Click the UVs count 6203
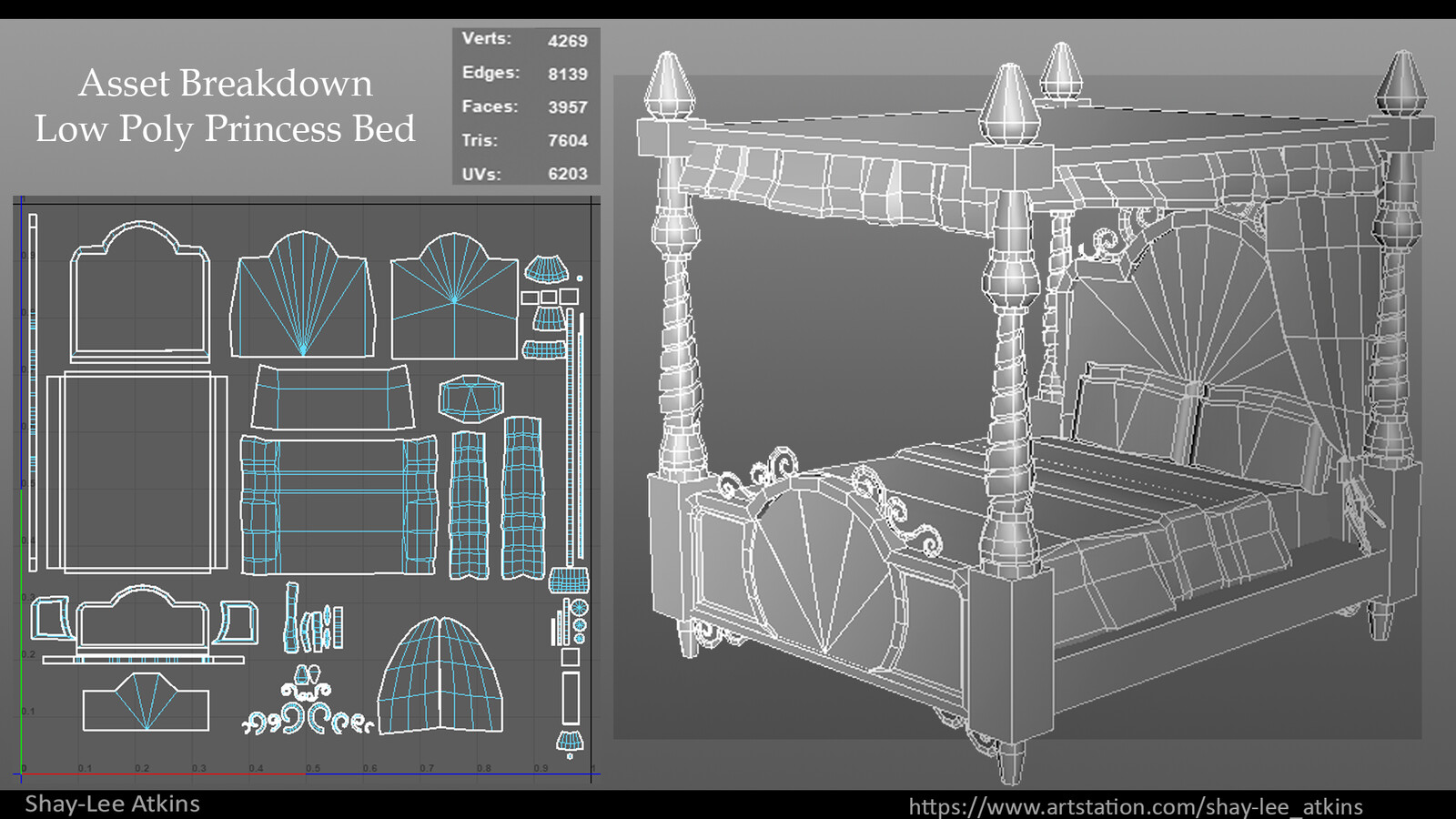The height and width of the screenshot is (819, 1456). (569, 174)
